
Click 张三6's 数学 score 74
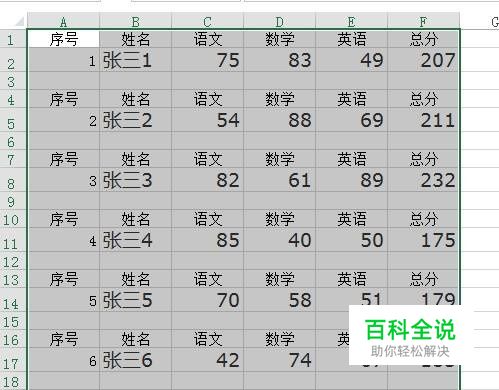(279, 360)
